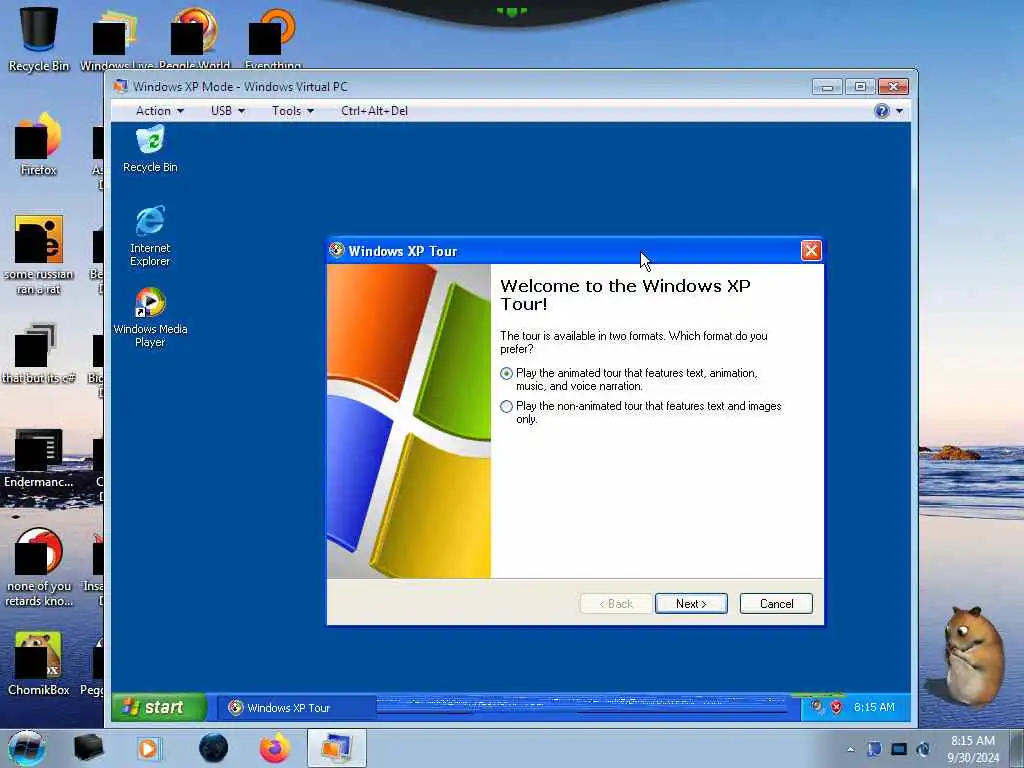Viewport: 1024px width, 768px height.
Task: Open the dropdown arrow beside the help icon
Action: [x=899, y=112]
